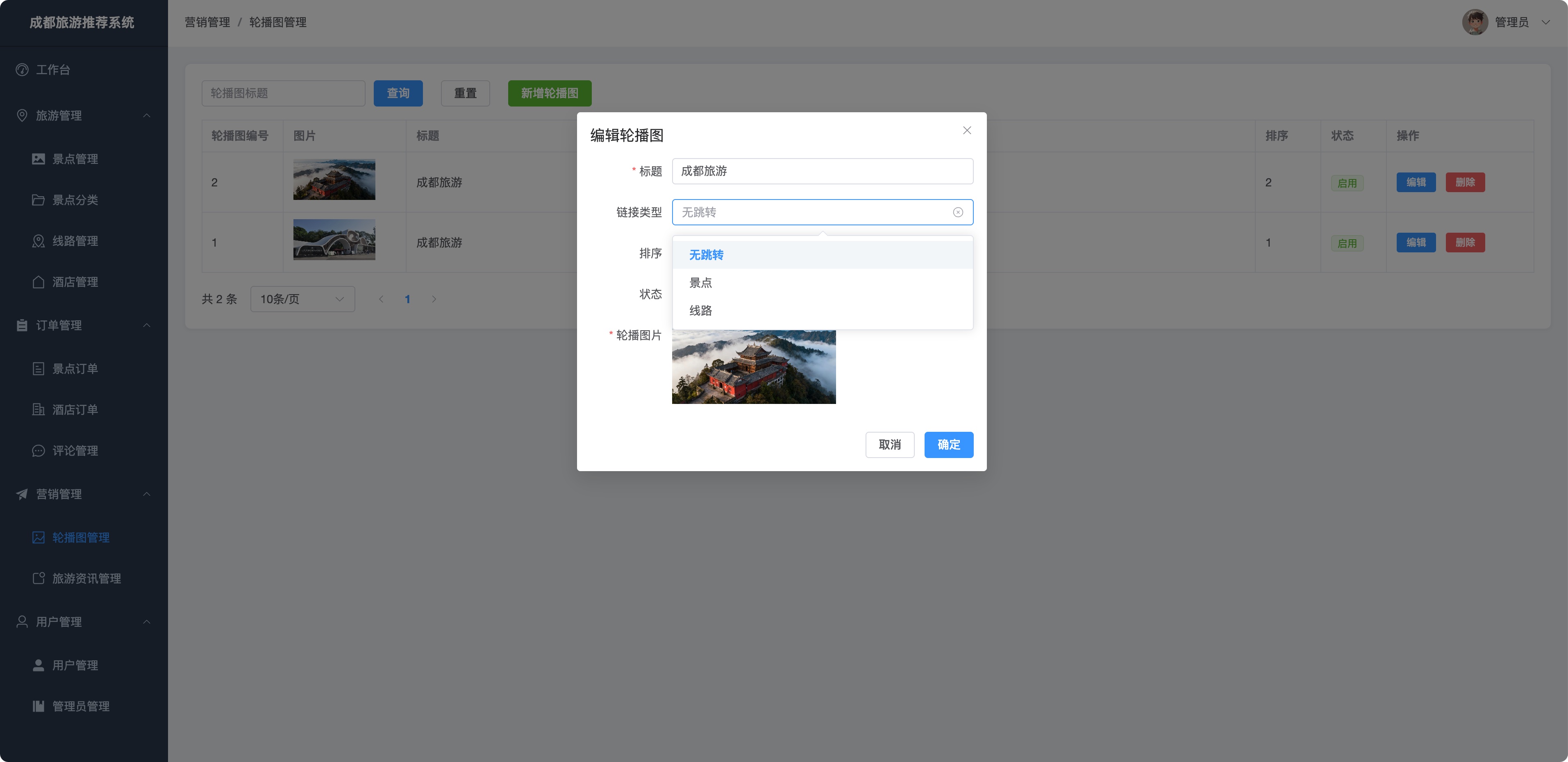Viewport: 1568px width, 762px height.
Task: Click 启用 status tag in row 2
Action: click(x=1347, y=183)
